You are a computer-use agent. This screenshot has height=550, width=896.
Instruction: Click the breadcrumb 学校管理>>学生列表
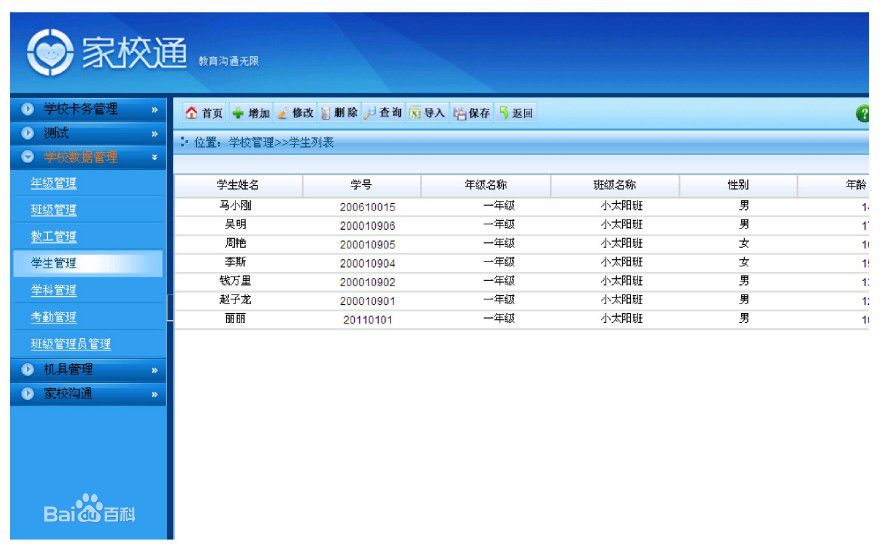click(281, 142)
